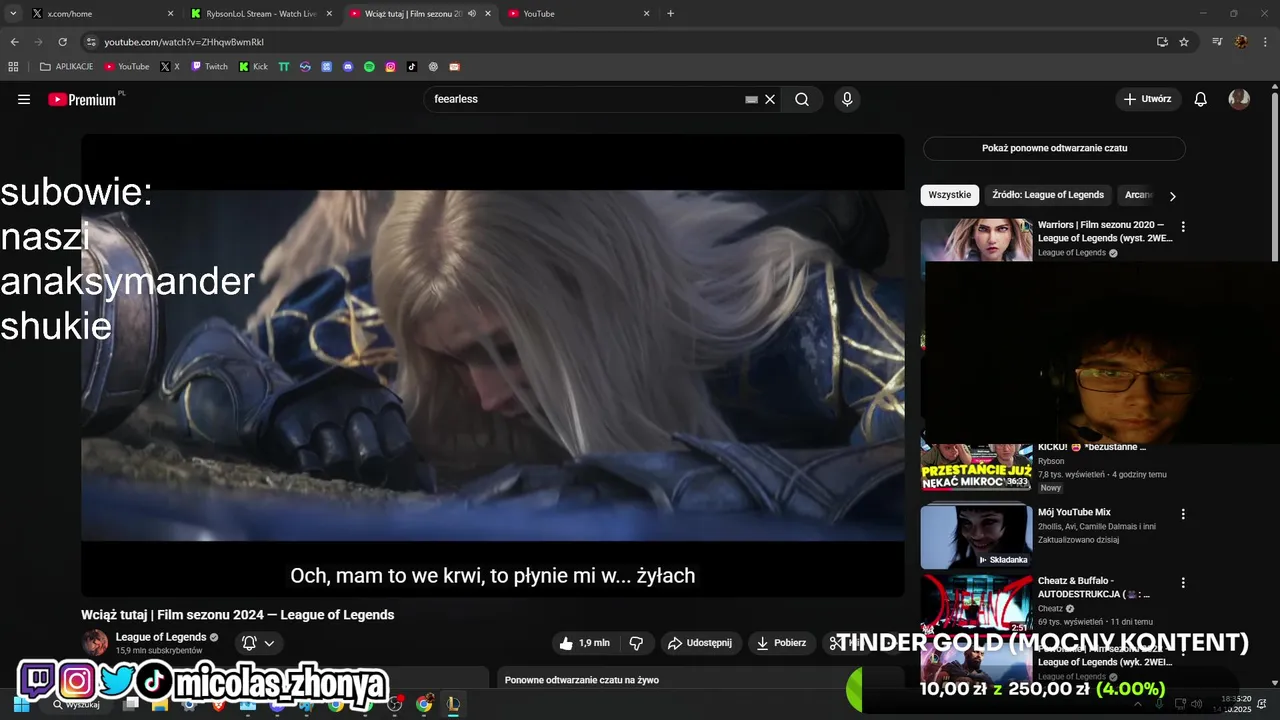Open the Chrome media control button
This screenshot has height=720, width=1280.
click(x=1217, y=42)
